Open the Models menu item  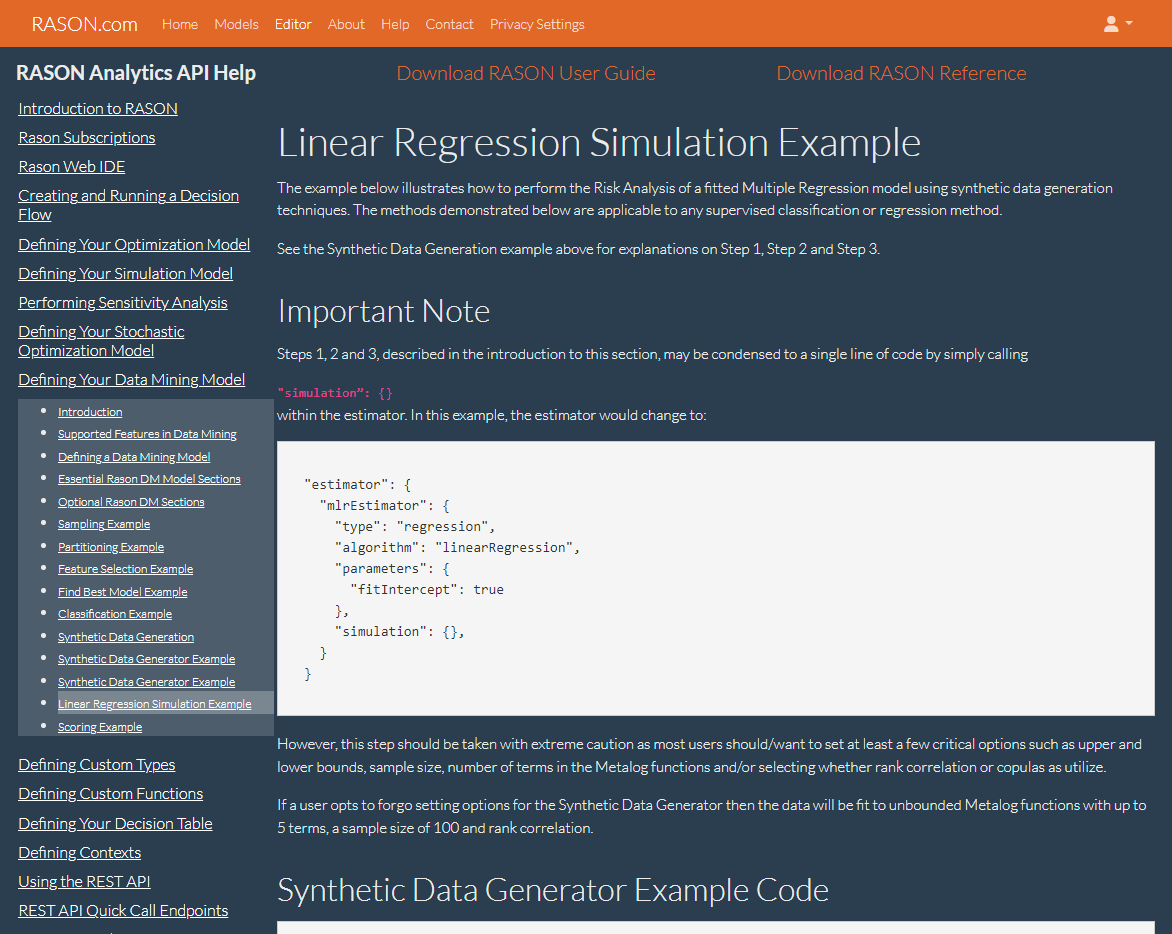pos(236,24)
